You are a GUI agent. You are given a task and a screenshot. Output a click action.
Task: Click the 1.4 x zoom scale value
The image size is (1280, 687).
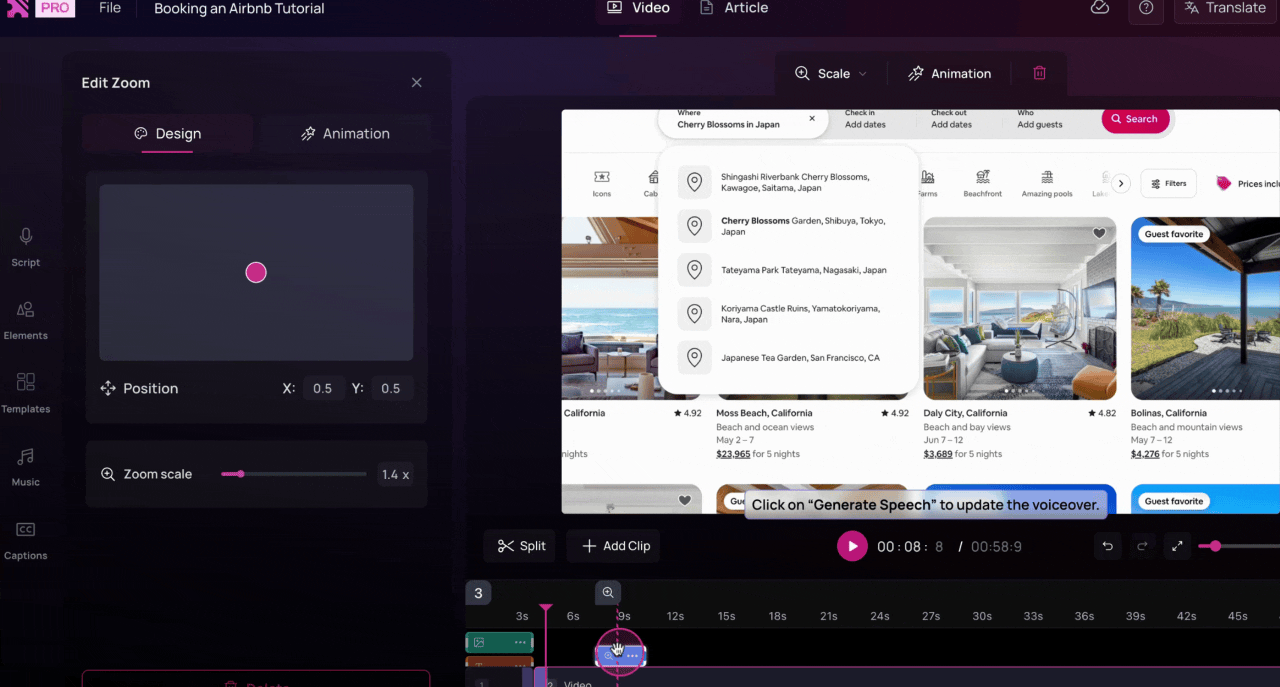pos(395,474)
